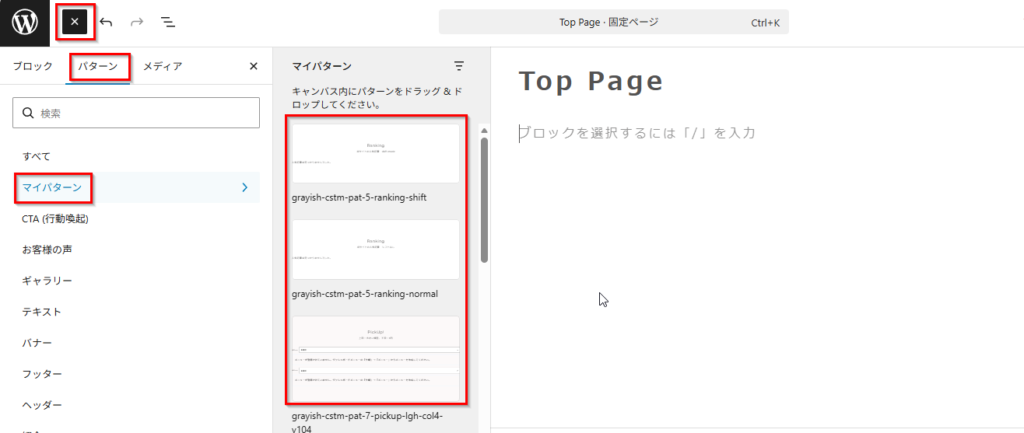Click the 検索 search input field
Screen dimensions: 1024x433
coord(136,113)
